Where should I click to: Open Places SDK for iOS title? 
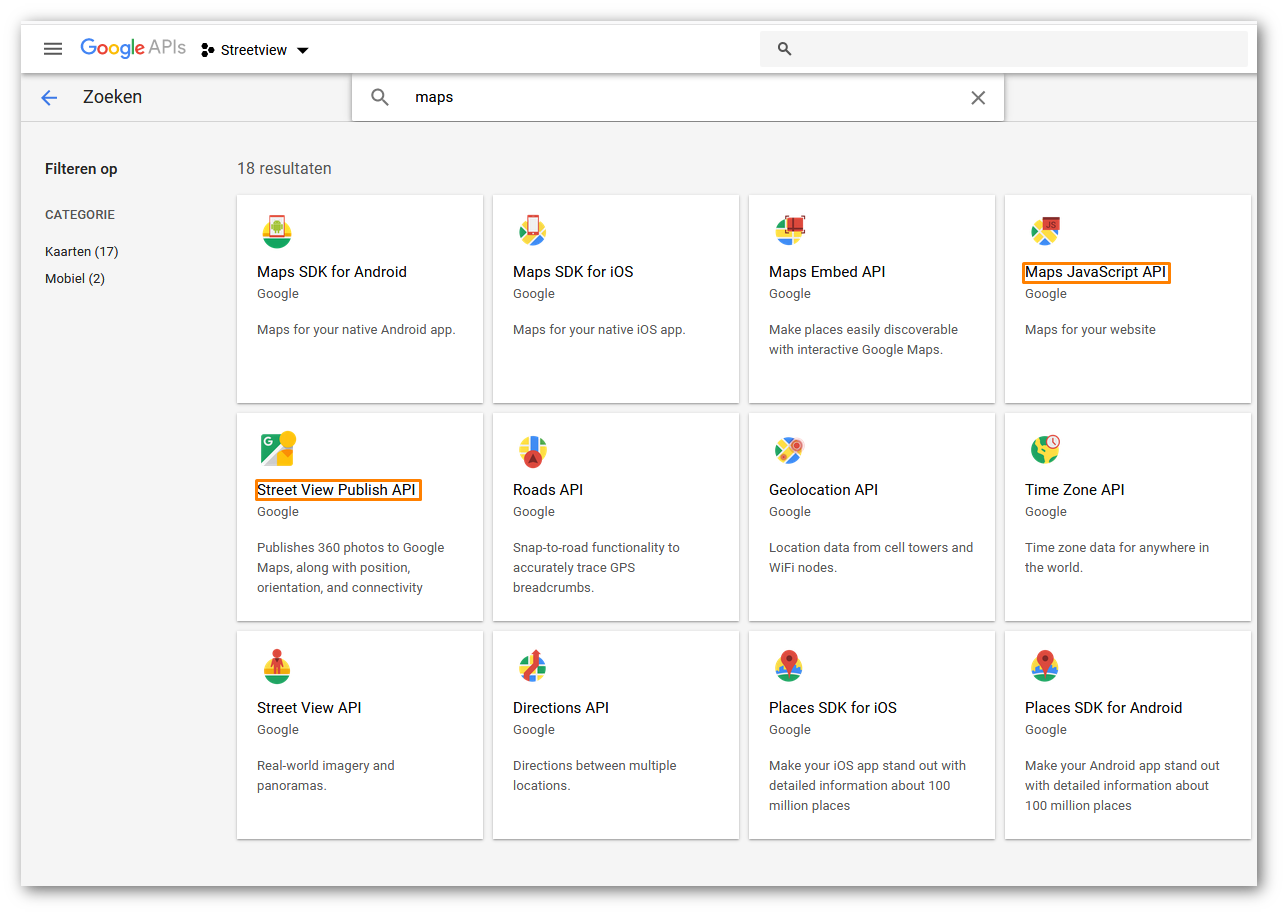(833, 708)
